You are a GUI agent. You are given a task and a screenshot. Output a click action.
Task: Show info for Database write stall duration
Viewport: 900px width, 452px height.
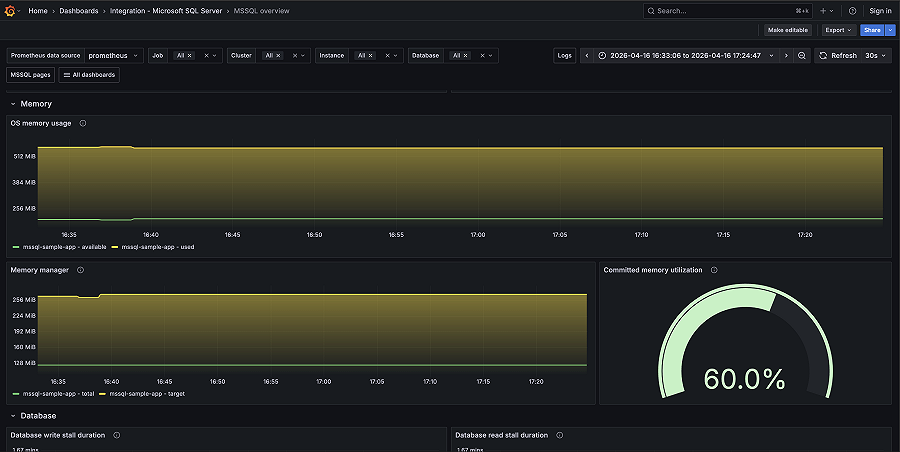coord(117,435)
